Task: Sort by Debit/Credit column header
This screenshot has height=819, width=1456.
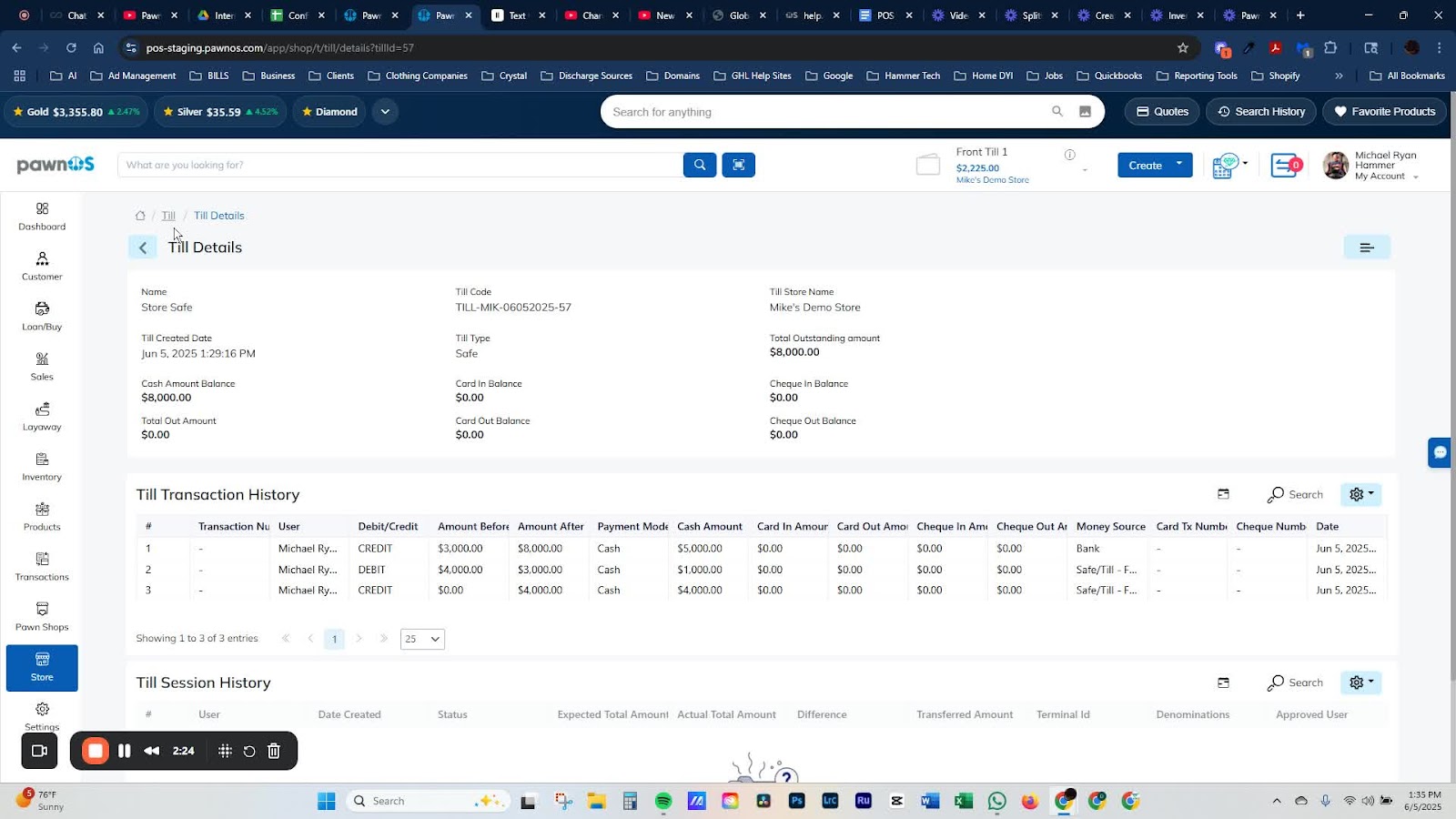Action: tap(388, 526)
